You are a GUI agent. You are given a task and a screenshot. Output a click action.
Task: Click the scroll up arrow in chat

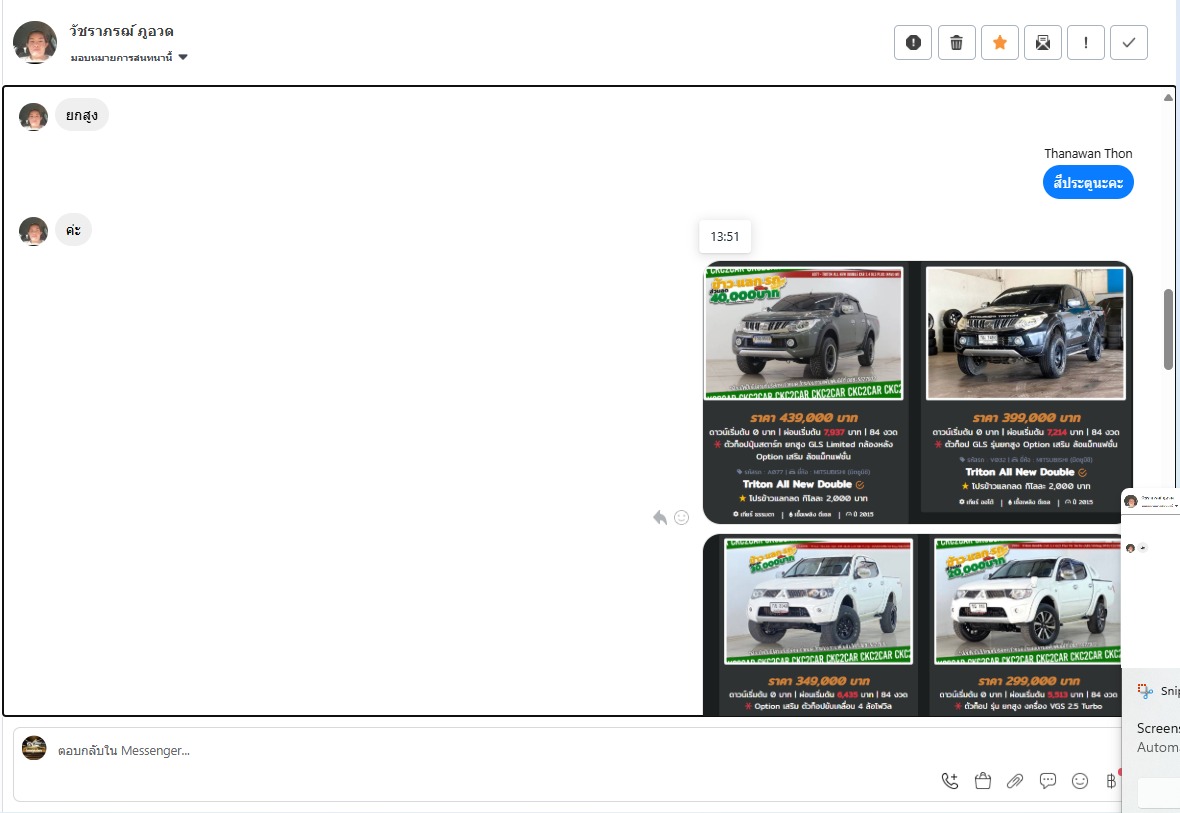coord(1168,97)
